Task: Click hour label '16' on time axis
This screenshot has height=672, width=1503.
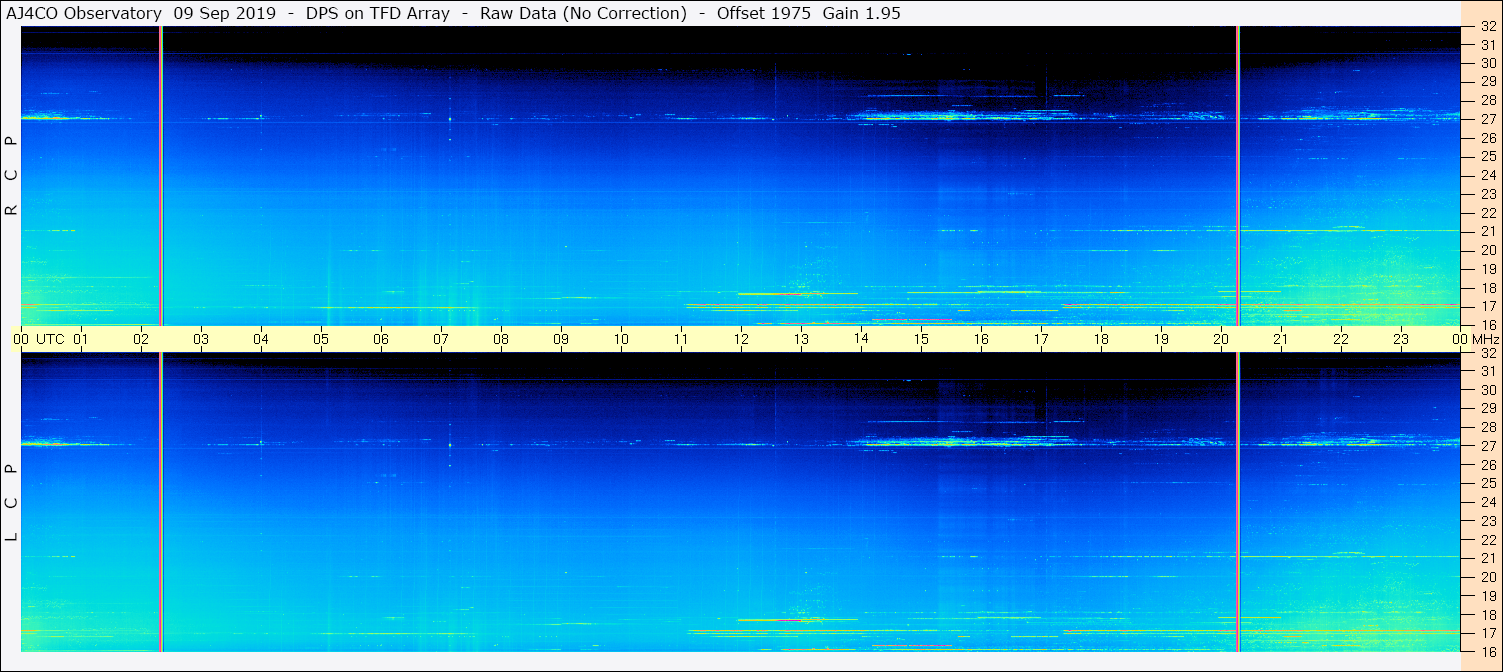Action: [981, 339]
